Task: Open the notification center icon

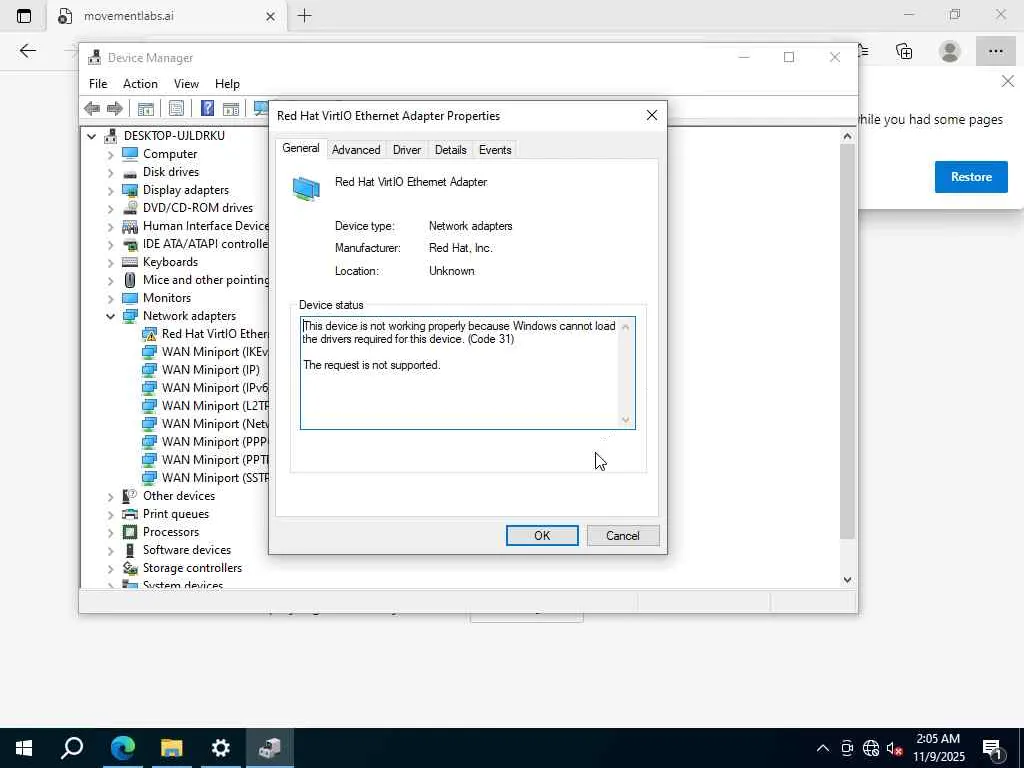Action: click(993, 748)
